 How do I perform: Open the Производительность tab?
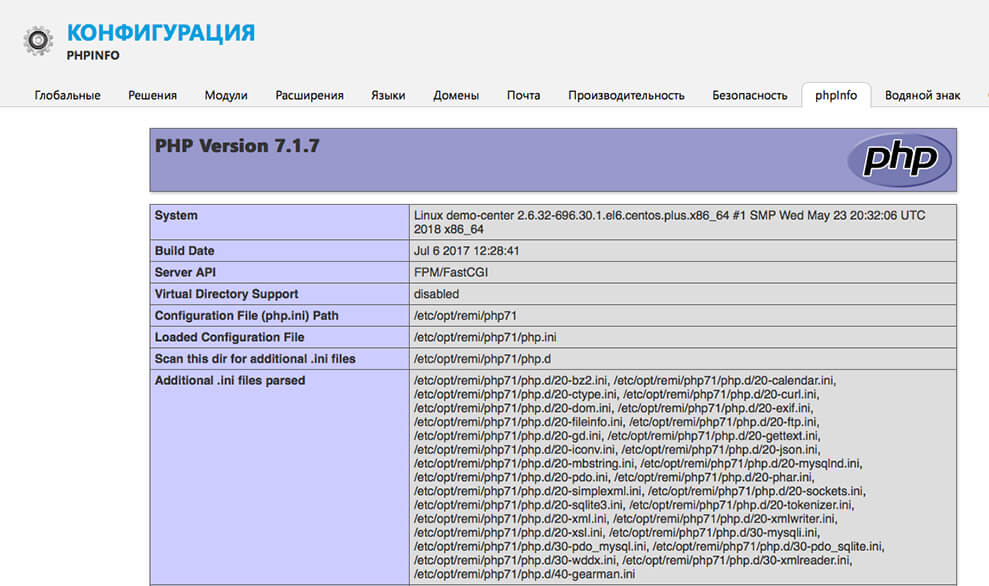tap(626, 95)
